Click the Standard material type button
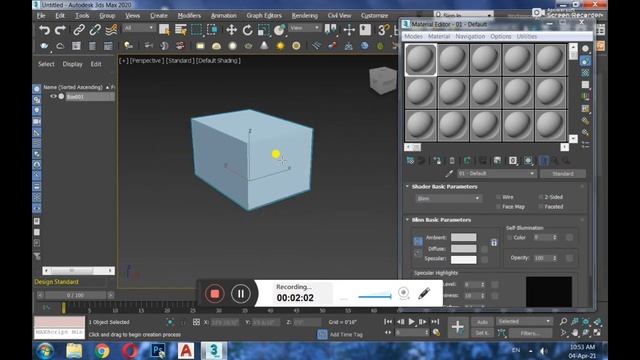Viewport: 640px width, 360px height. [563, 174]
